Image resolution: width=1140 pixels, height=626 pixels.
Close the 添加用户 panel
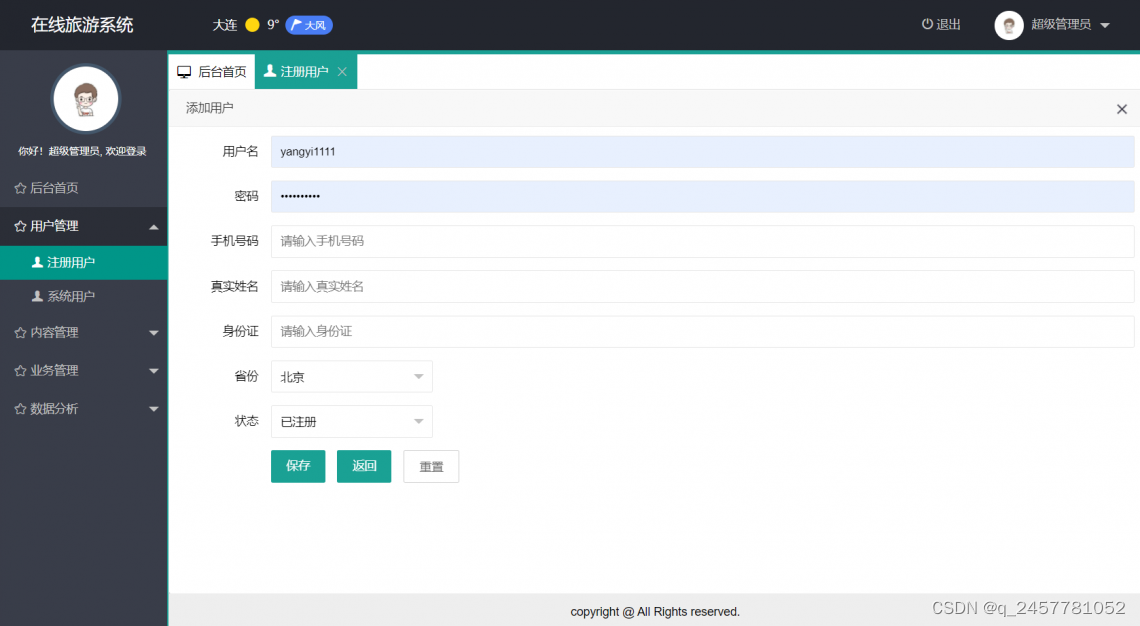[x=1122, y=109]
